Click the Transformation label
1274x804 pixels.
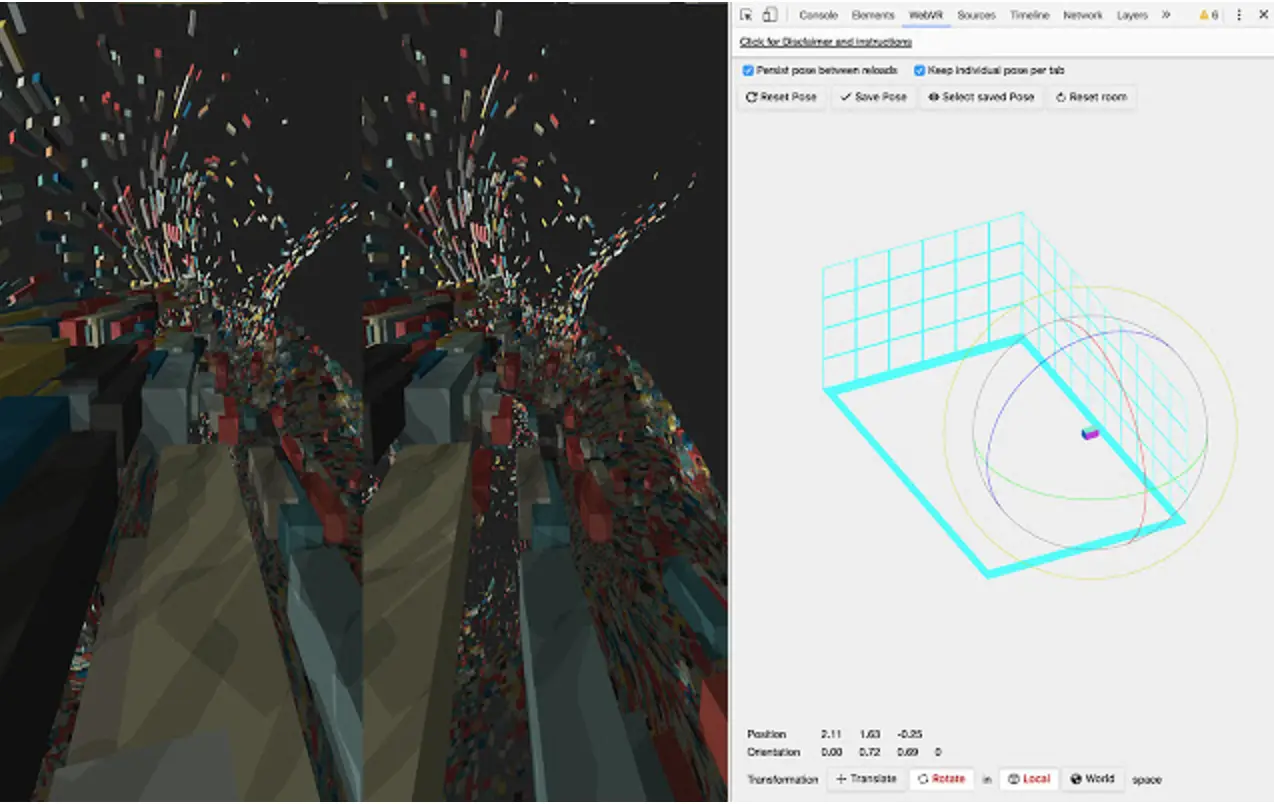point(782,779)
